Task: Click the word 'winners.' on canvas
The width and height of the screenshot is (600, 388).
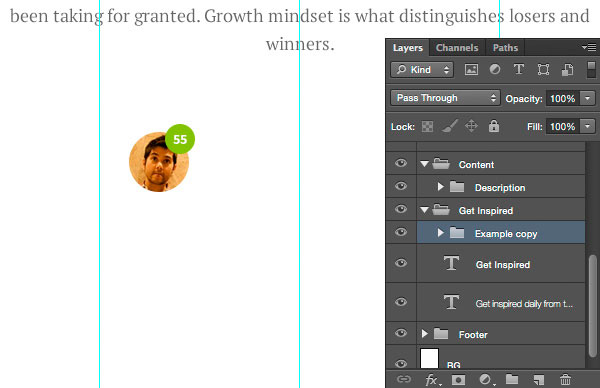Action: (300, 44)
